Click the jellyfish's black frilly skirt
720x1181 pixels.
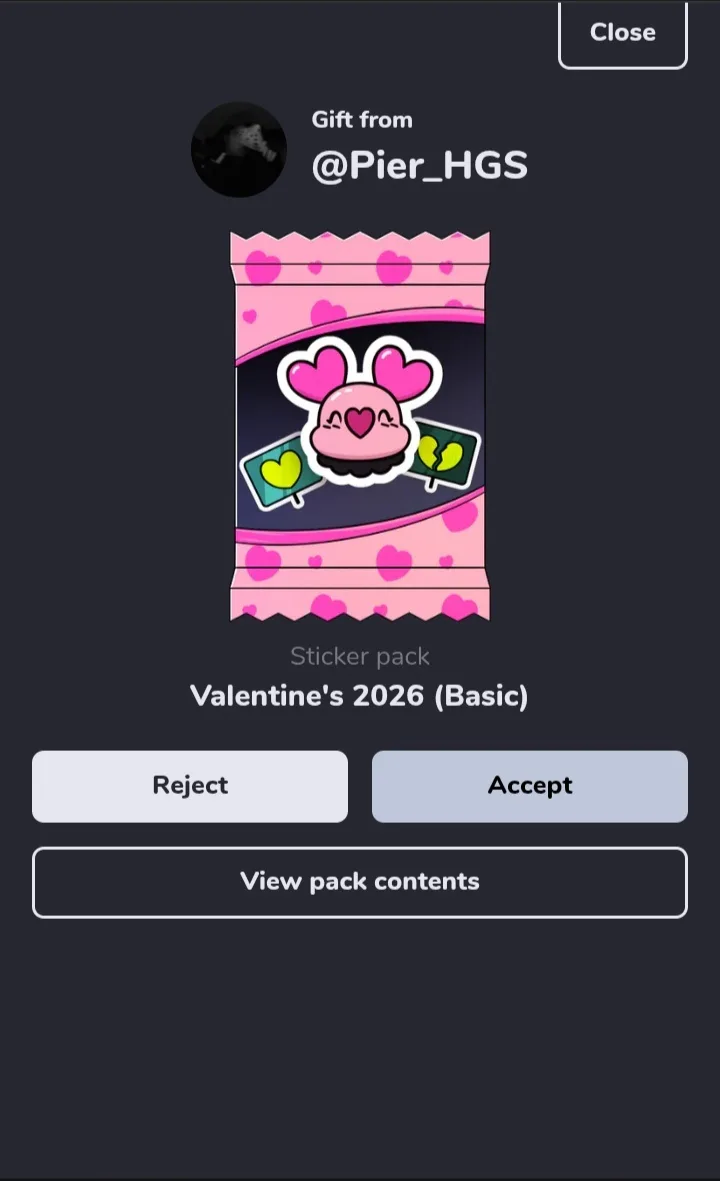coord(360,465)
